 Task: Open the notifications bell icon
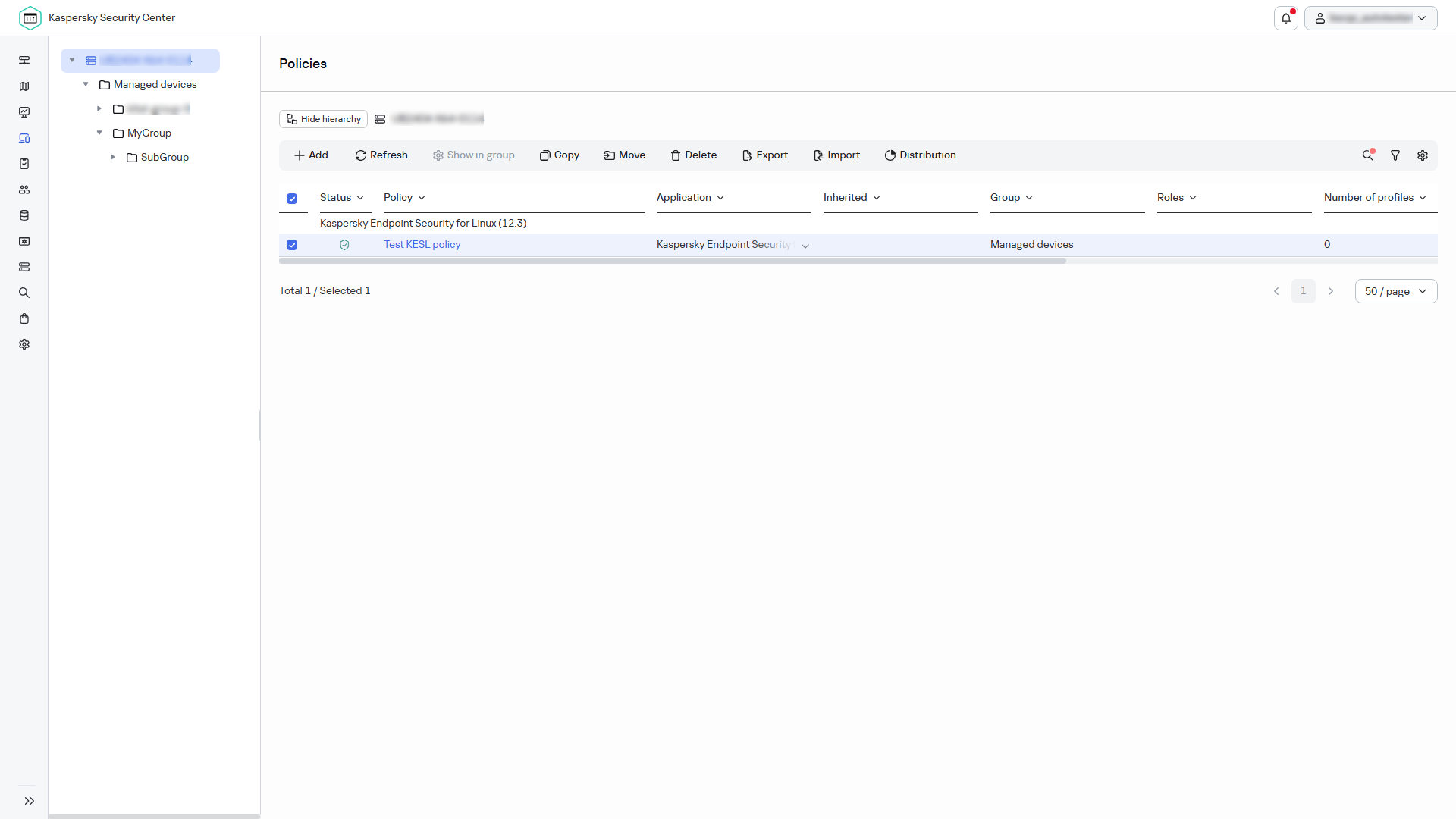click(1286, 18)
